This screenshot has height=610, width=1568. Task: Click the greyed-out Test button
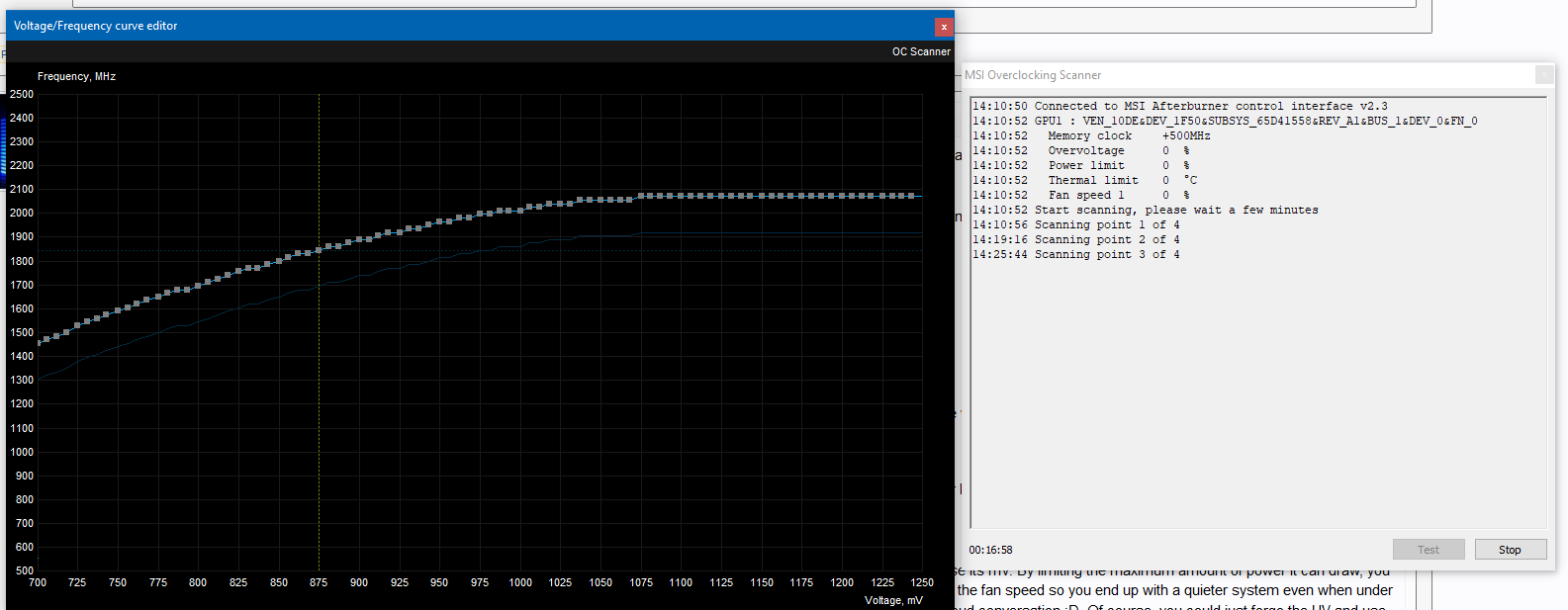click(1429, 550)
